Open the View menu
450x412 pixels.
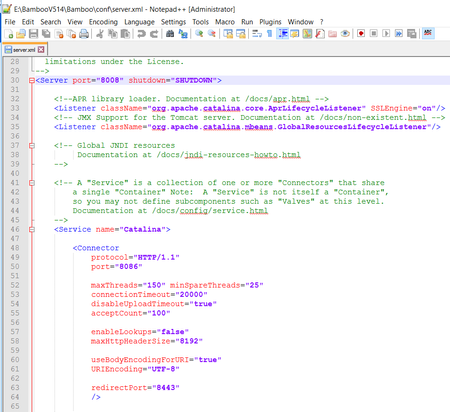(75, 22)
